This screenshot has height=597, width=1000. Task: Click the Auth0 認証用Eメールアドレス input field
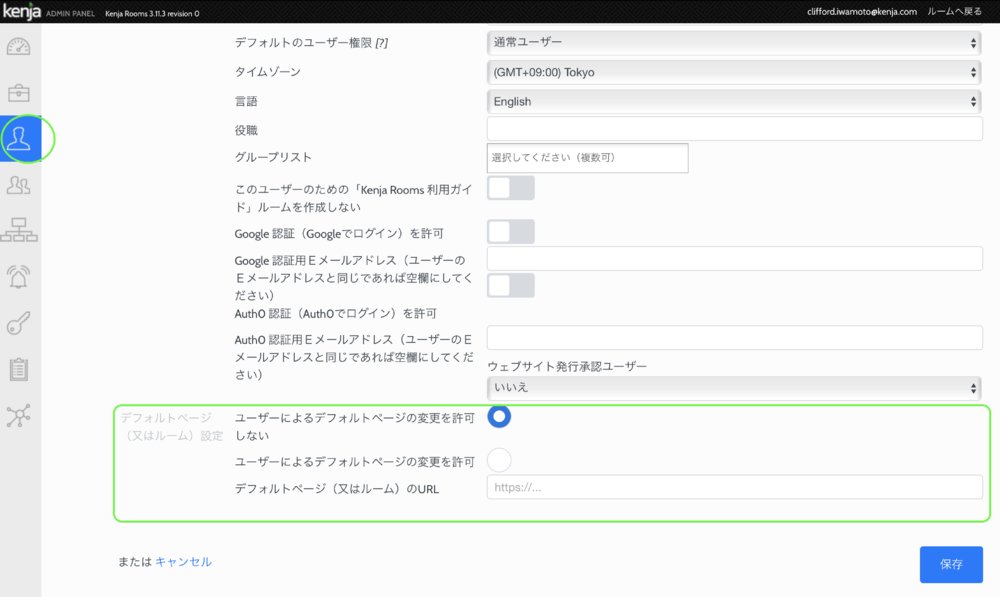tap(735, 337)
